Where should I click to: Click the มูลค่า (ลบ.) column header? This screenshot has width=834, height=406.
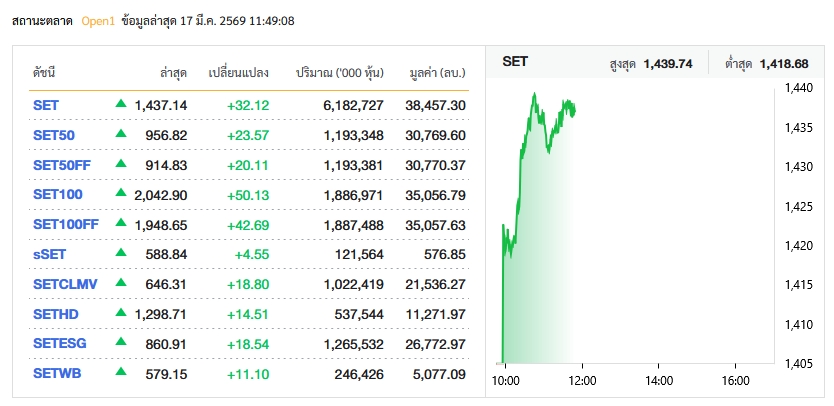click(438, 72)
